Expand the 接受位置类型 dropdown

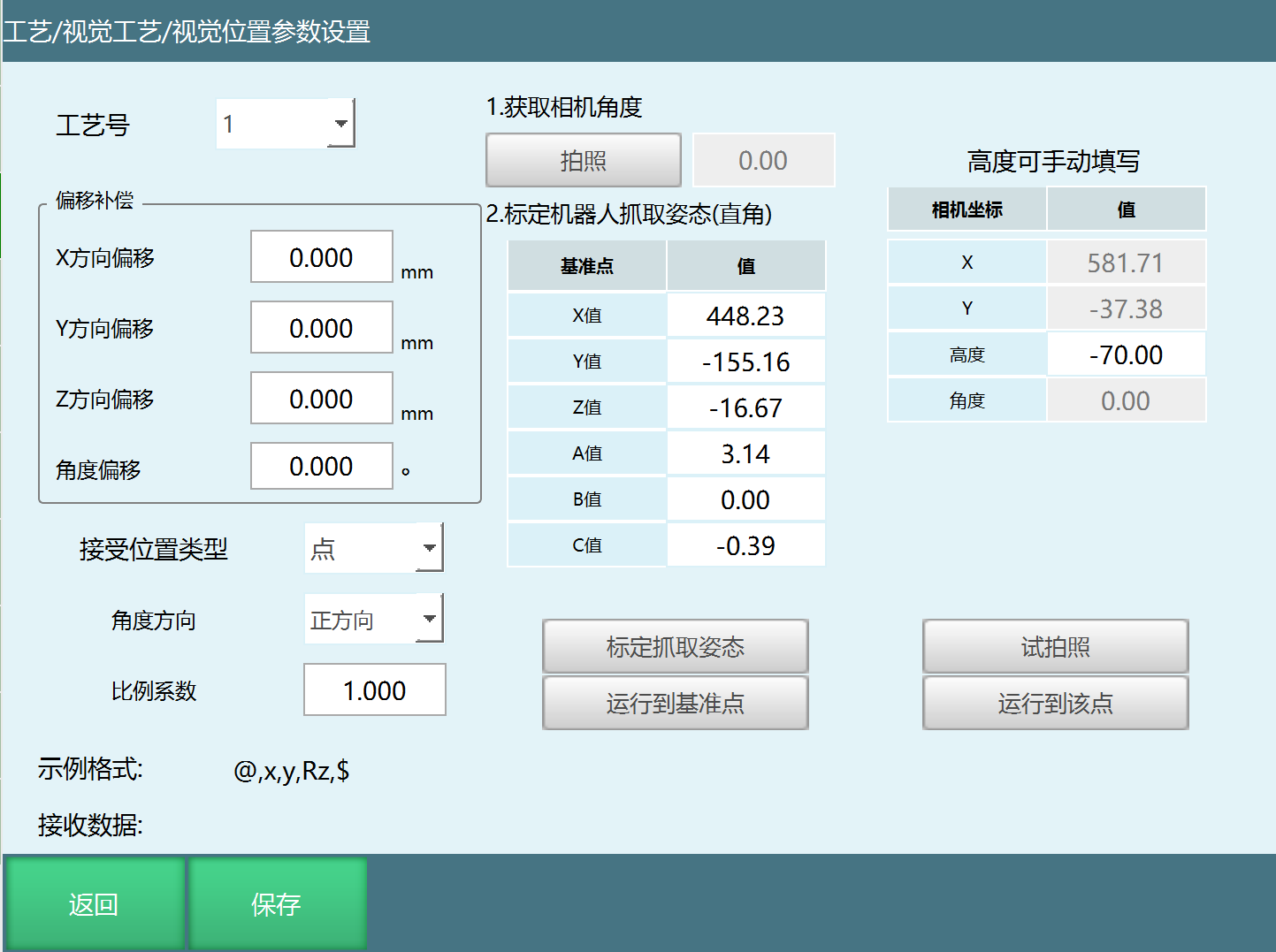(x=429, y=548)
